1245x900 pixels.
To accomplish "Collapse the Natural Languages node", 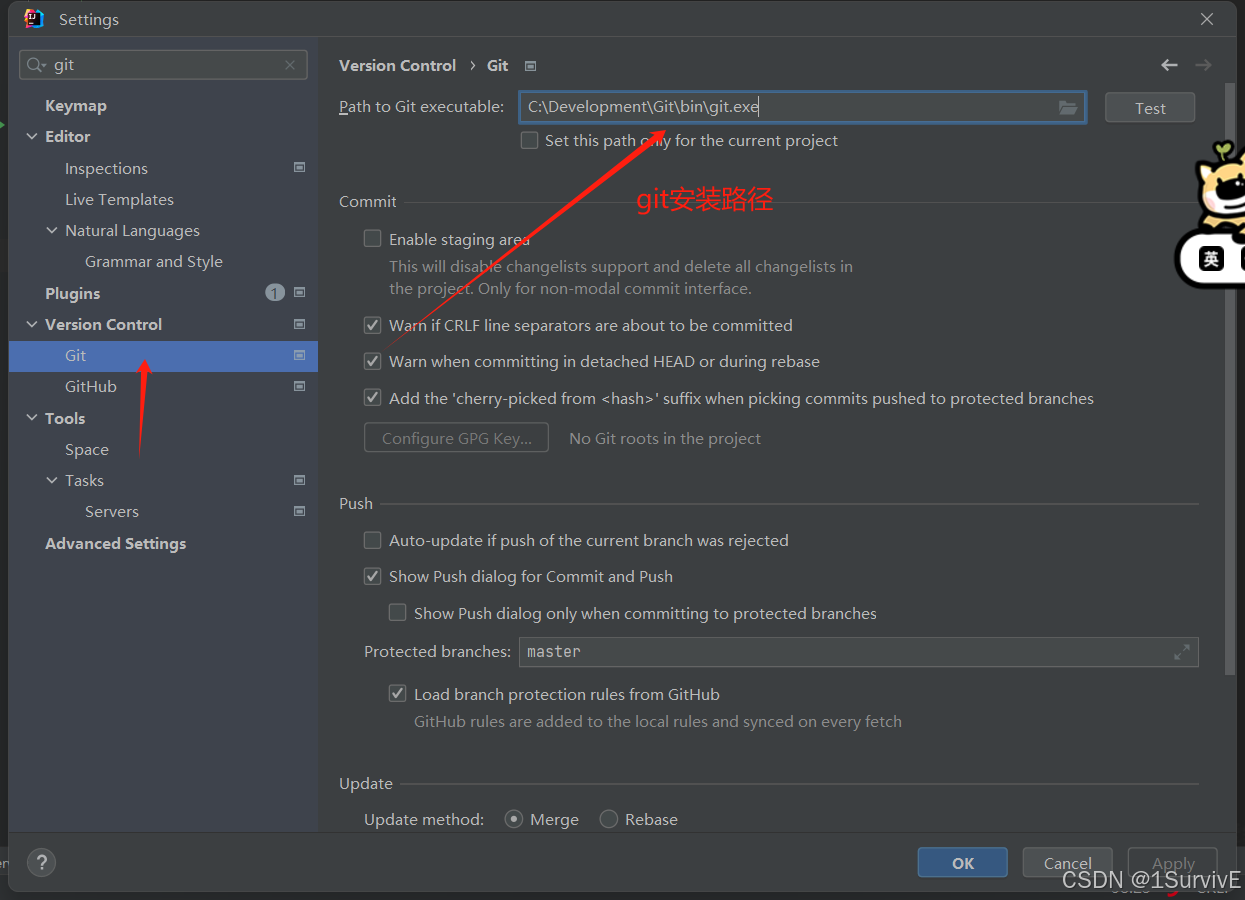I will [52, 230].
